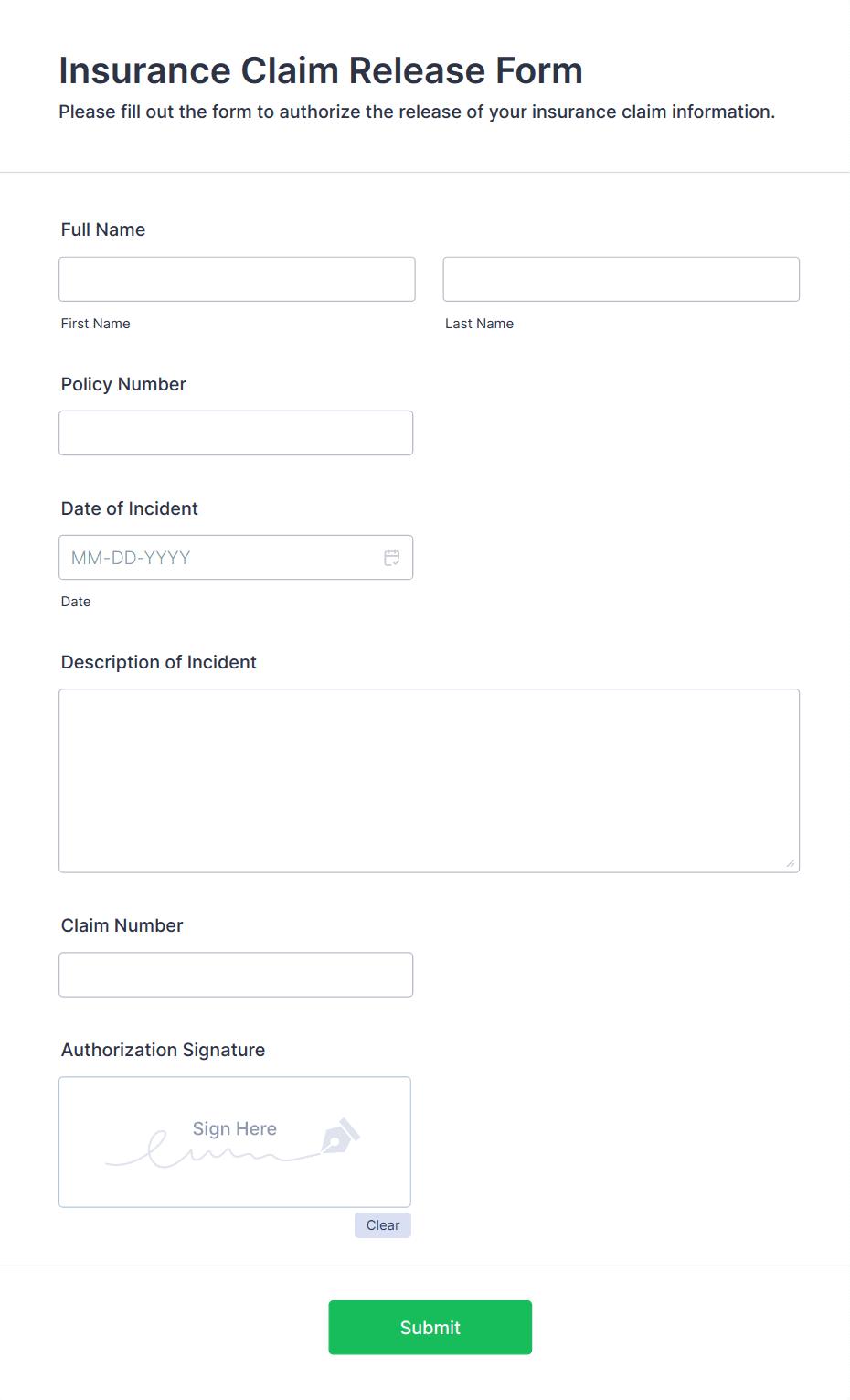Click inside the Description of Incident textarea

pos(429,777)
